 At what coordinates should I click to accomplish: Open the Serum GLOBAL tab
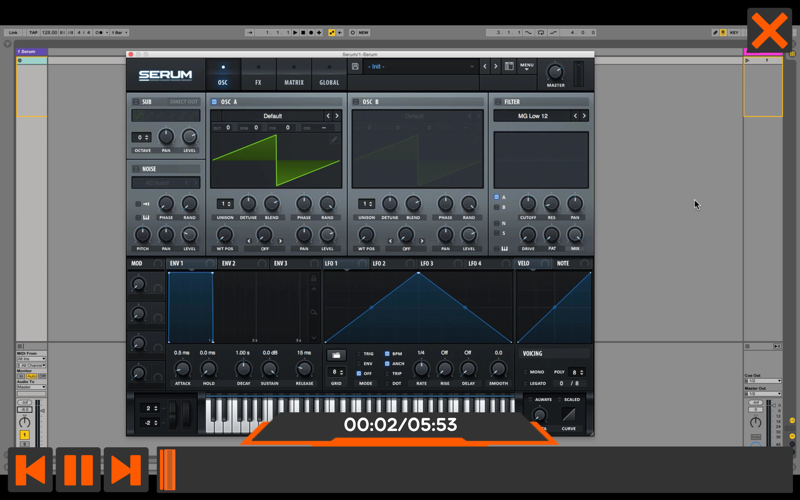coord(329,74)
